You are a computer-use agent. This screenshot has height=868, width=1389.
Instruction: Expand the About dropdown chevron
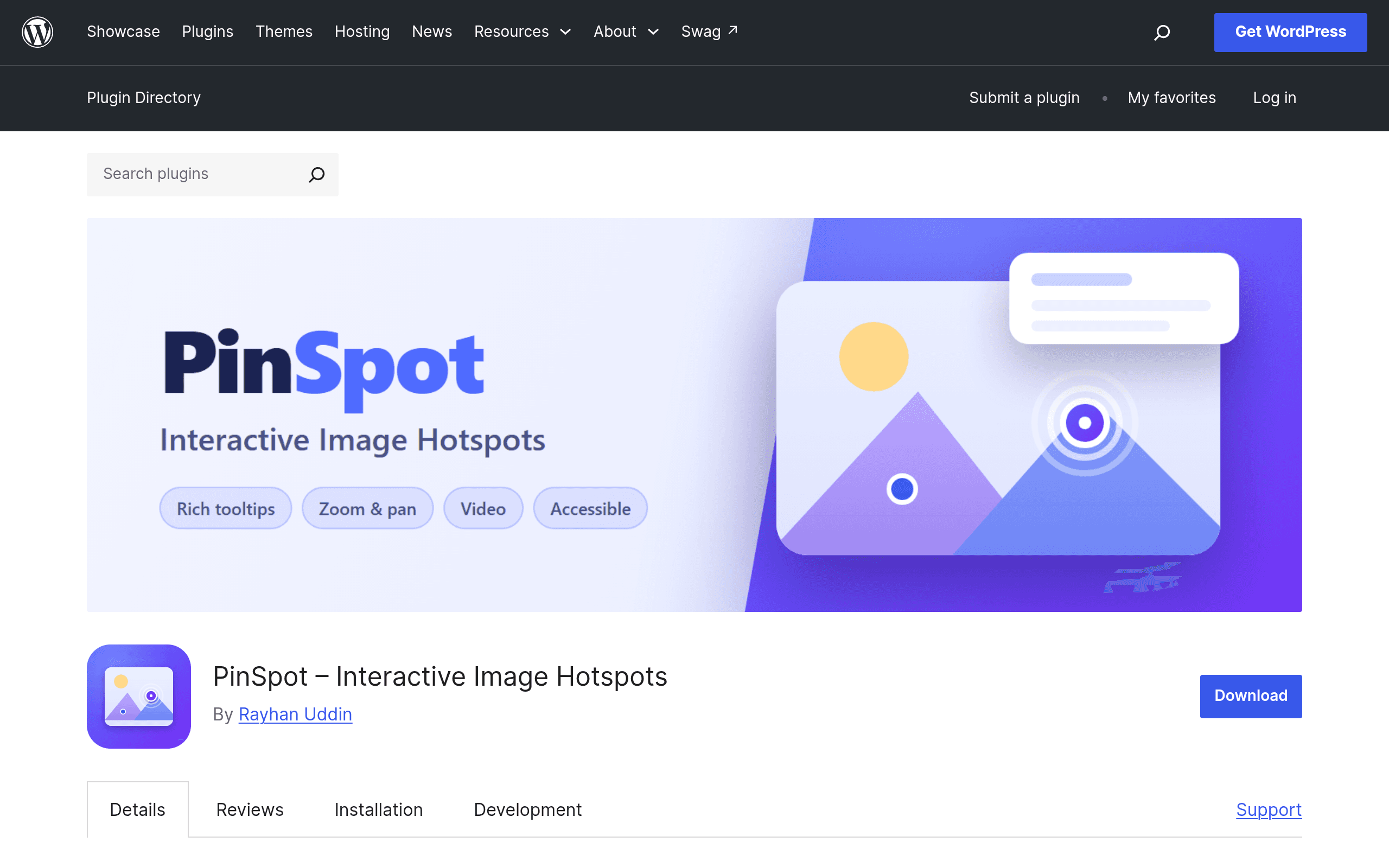pos(653,32)
